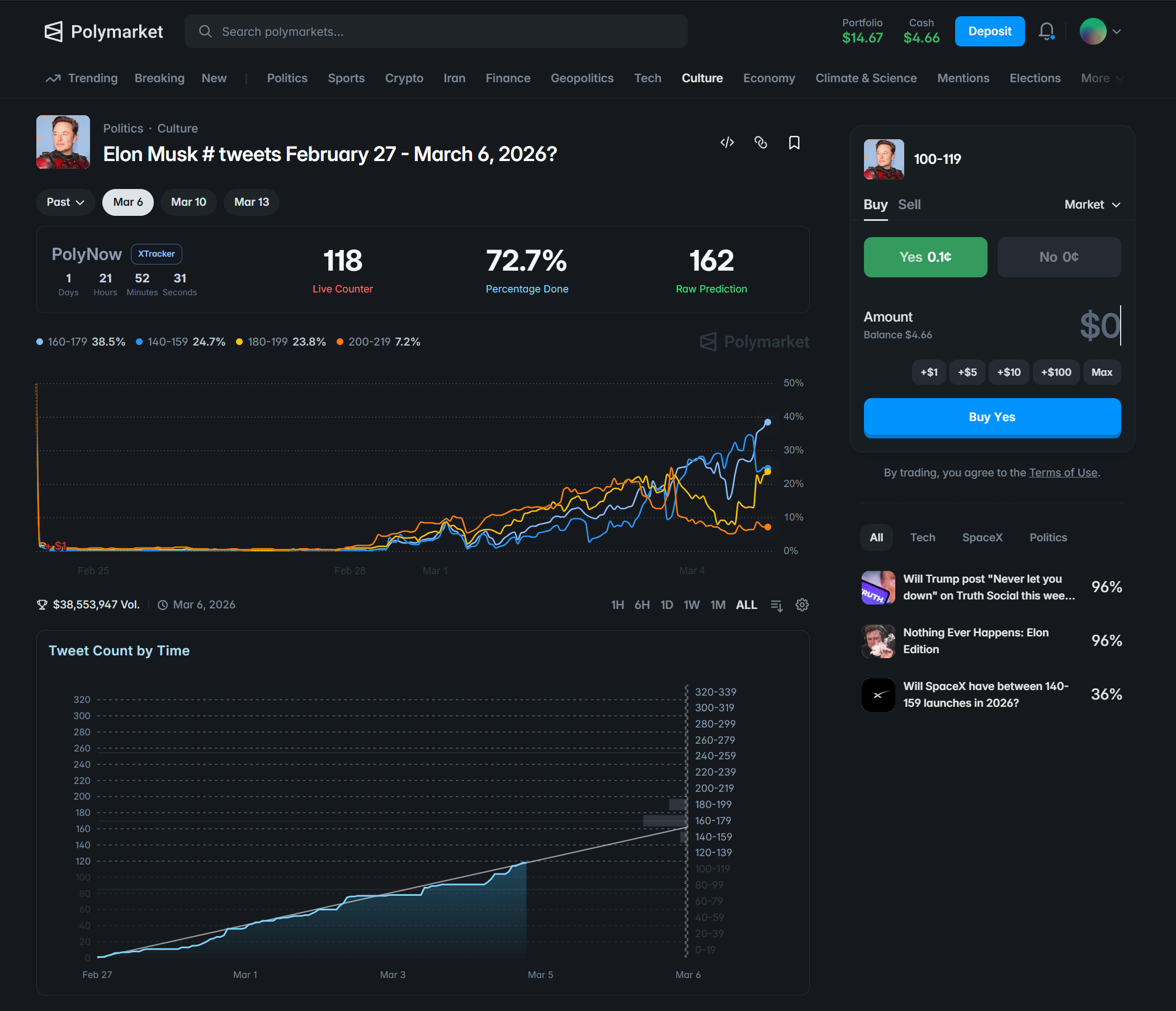Open the Market order type dropdown
Image resolution: width=1176 pixels, height=1011 pixels.
point(1092,204)
